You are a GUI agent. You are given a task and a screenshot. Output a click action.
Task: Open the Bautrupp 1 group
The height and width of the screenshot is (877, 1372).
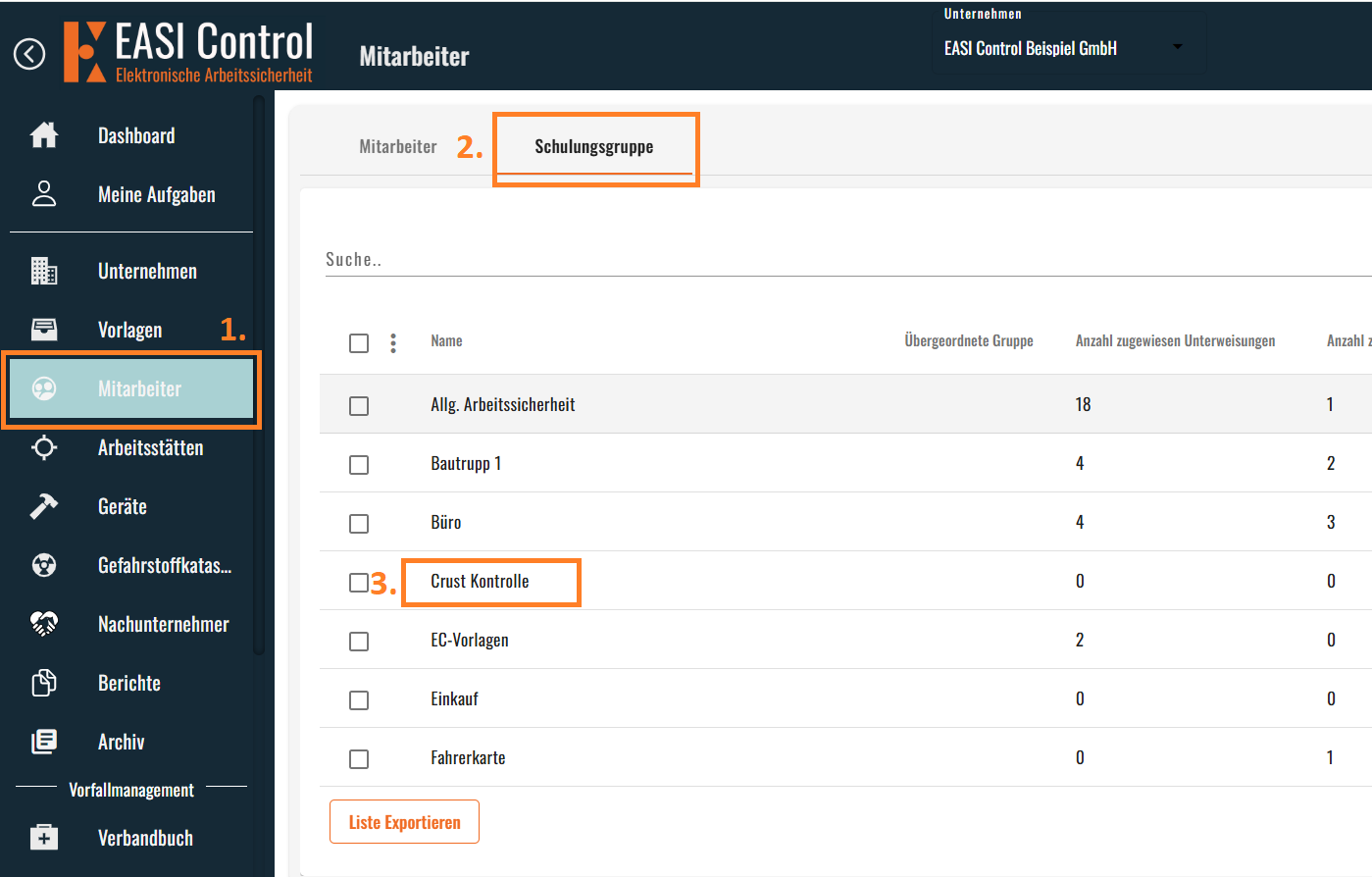466,464
